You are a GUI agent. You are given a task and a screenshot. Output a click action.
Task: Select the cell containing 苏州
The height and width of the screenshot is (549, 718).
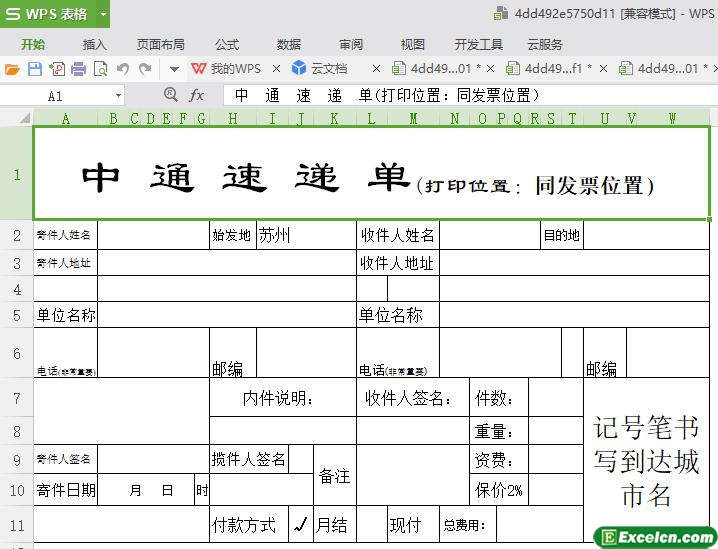(x=306, y=236)
